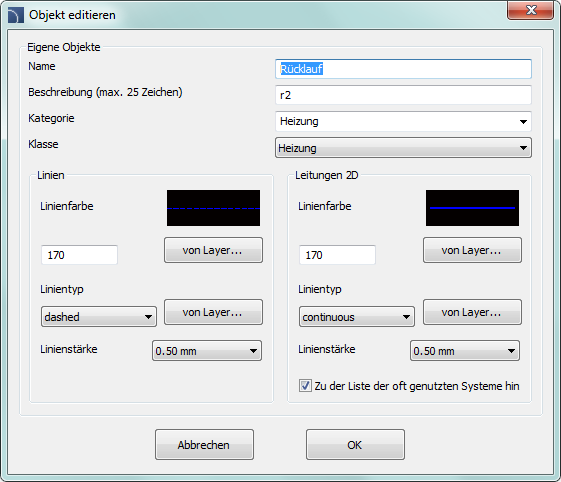Open the Linientyp dropdown showing dashed
This screenshot has width=561, height=482.
(x=99, y=316)
